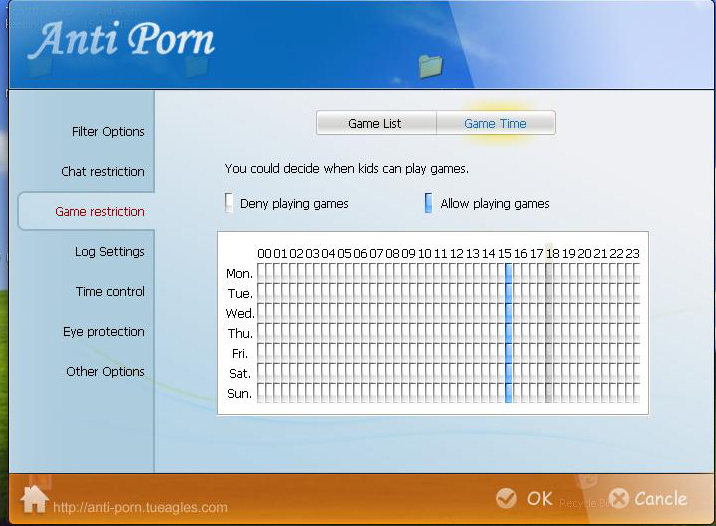This screenshot has height=526, width=716.
Task: Toggle the blue Saturday cell under hour 15
Action: pos(509,373)
